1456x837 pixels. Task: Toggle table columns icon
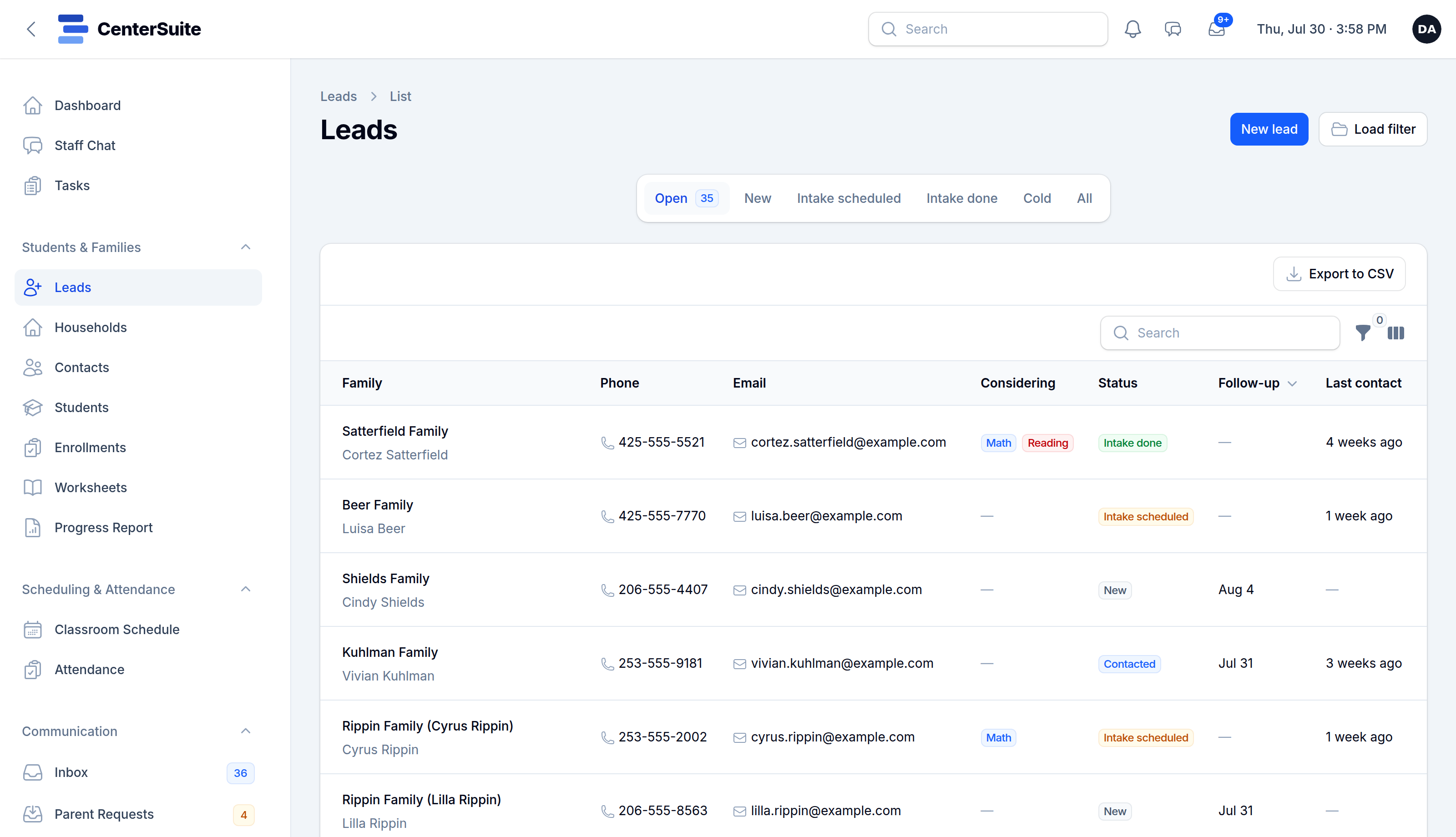point(1395,333)
